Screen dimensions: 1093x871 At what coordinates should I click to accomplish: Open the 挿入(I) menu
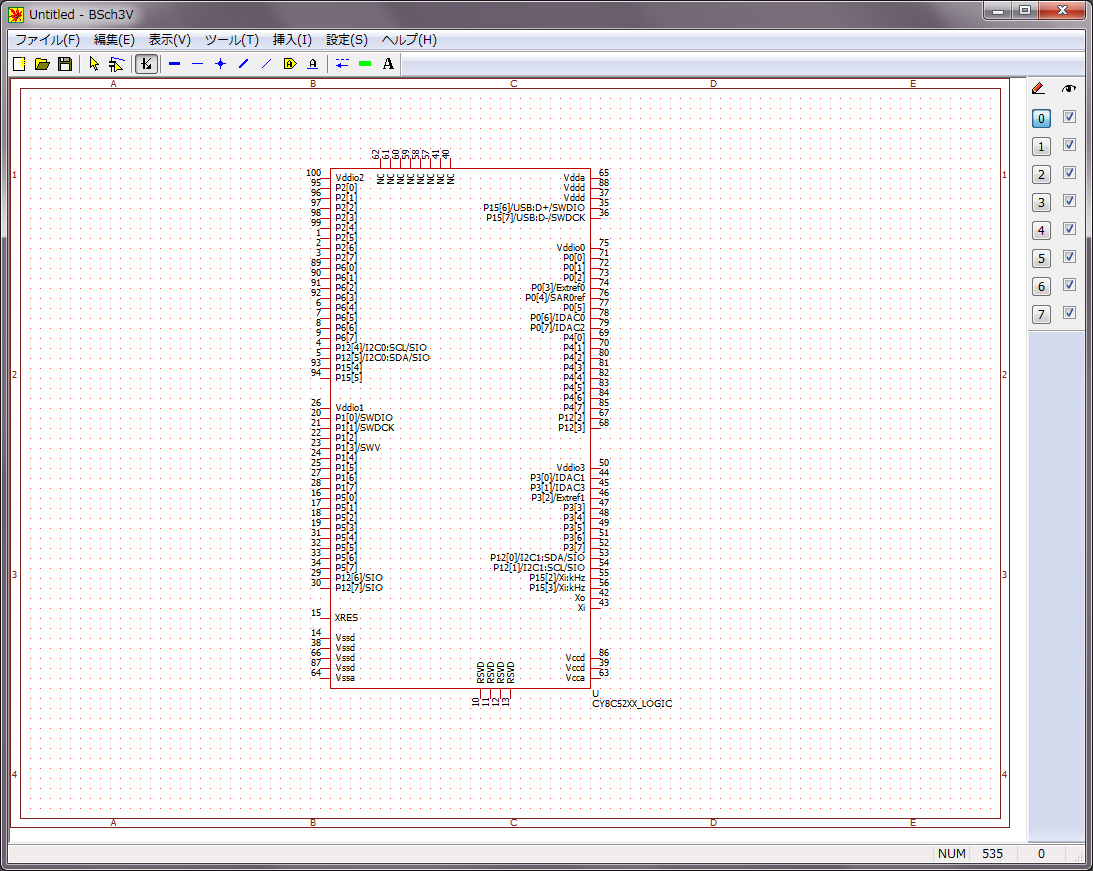pos(292,40)
